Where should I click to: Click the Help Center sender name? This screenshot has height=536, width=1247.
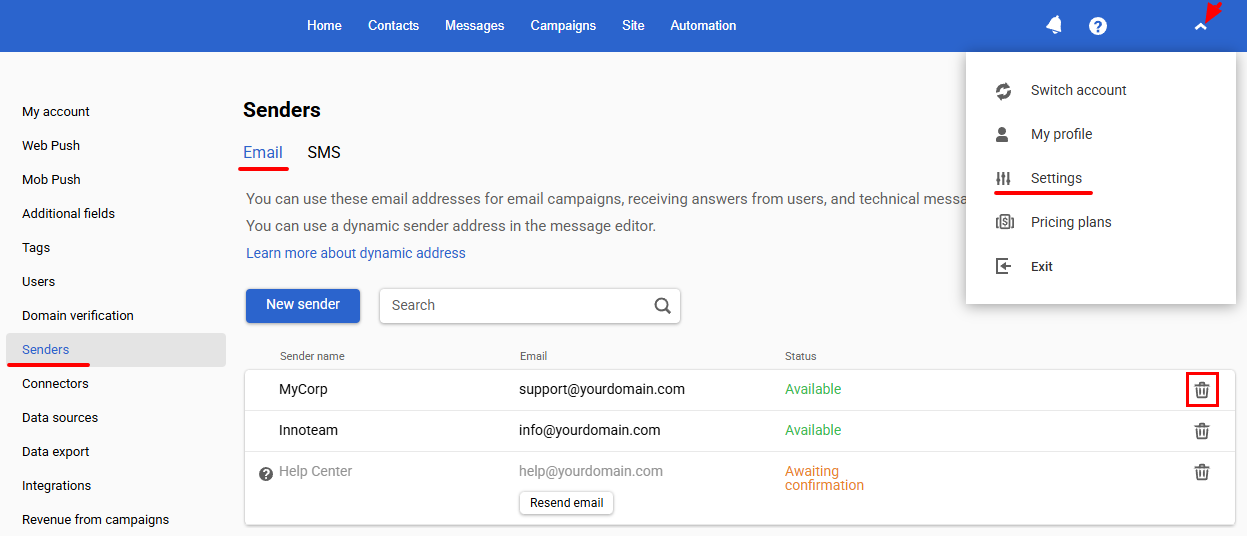point(315,472)
